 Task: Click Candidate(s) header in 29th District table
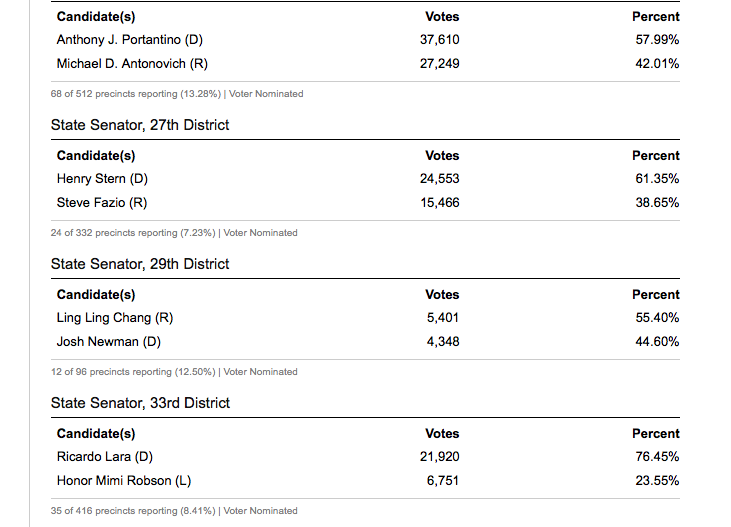pos(96,295)
